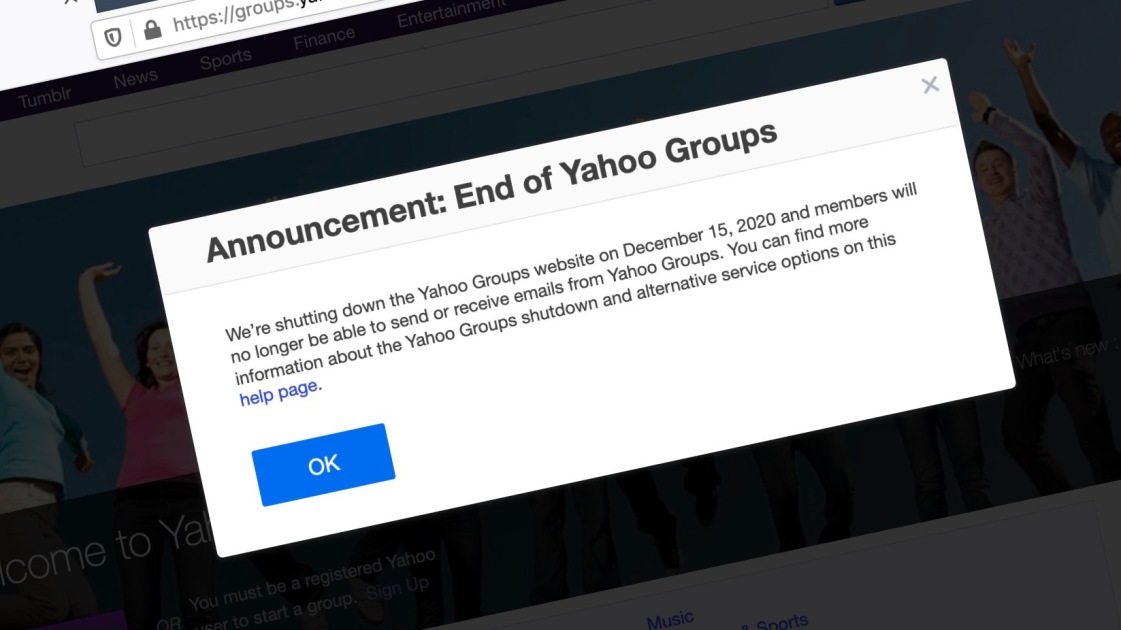1121x630 pixels.
Task: Open the Music category link
Action: (x=670, y=620)
